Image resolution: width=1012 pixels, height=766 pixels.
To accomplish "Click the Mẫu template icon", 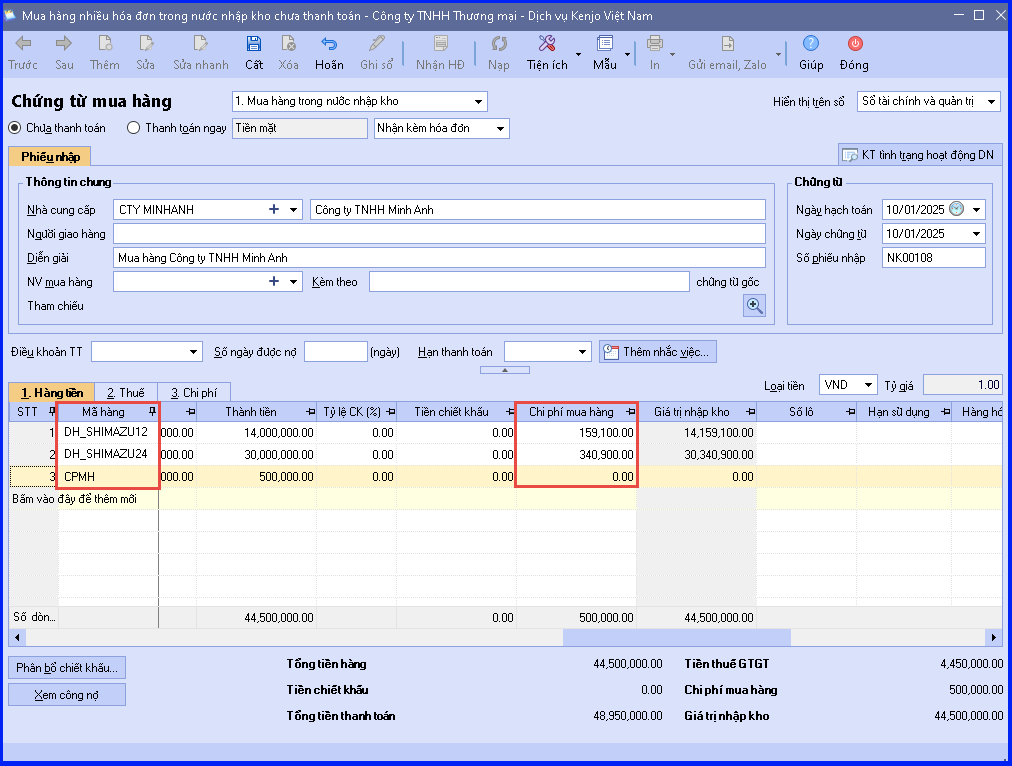I will 605,44.
